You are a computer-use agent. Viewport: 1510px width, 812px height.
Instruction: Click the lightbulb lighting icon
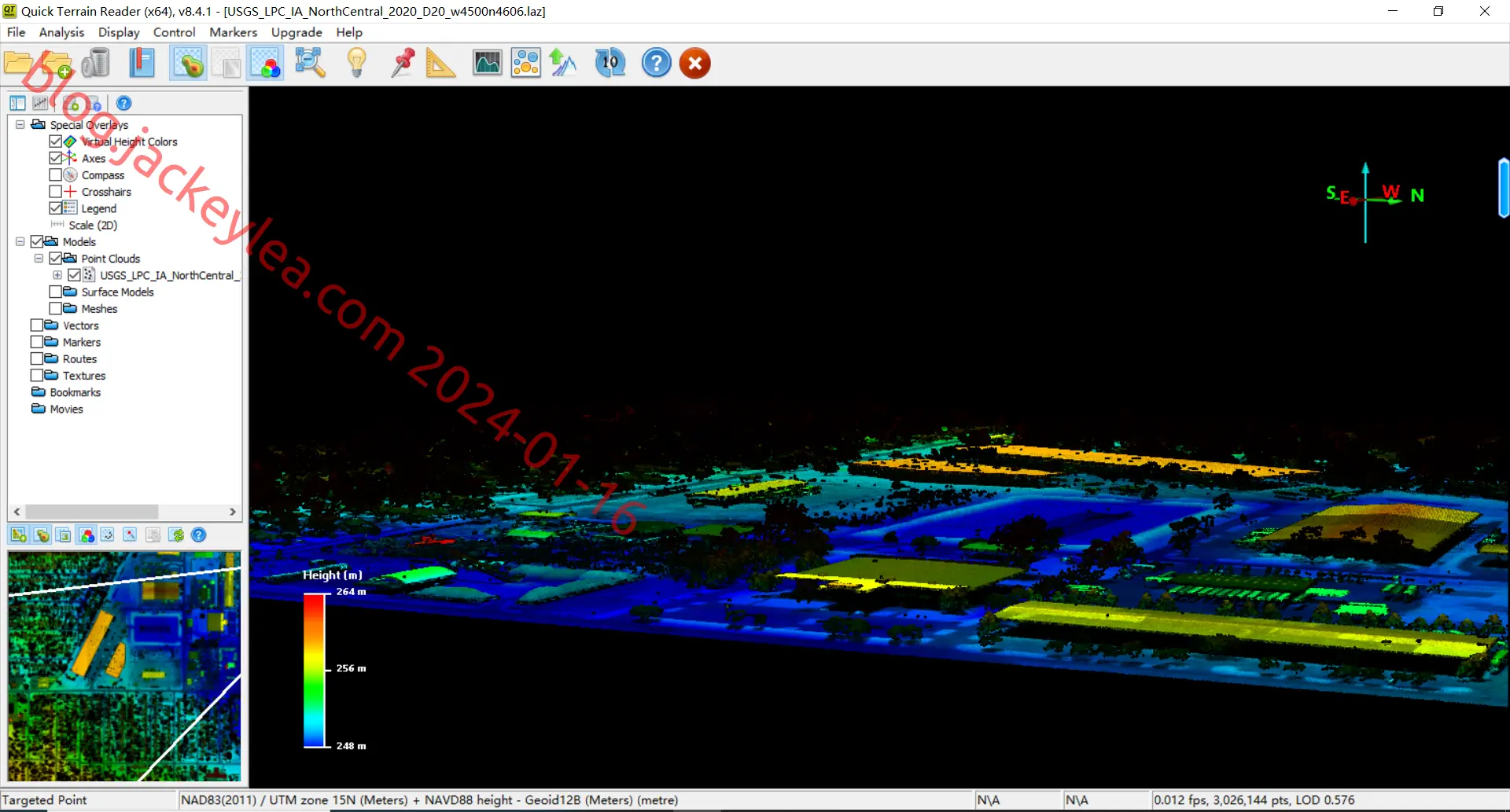(357, 63)
